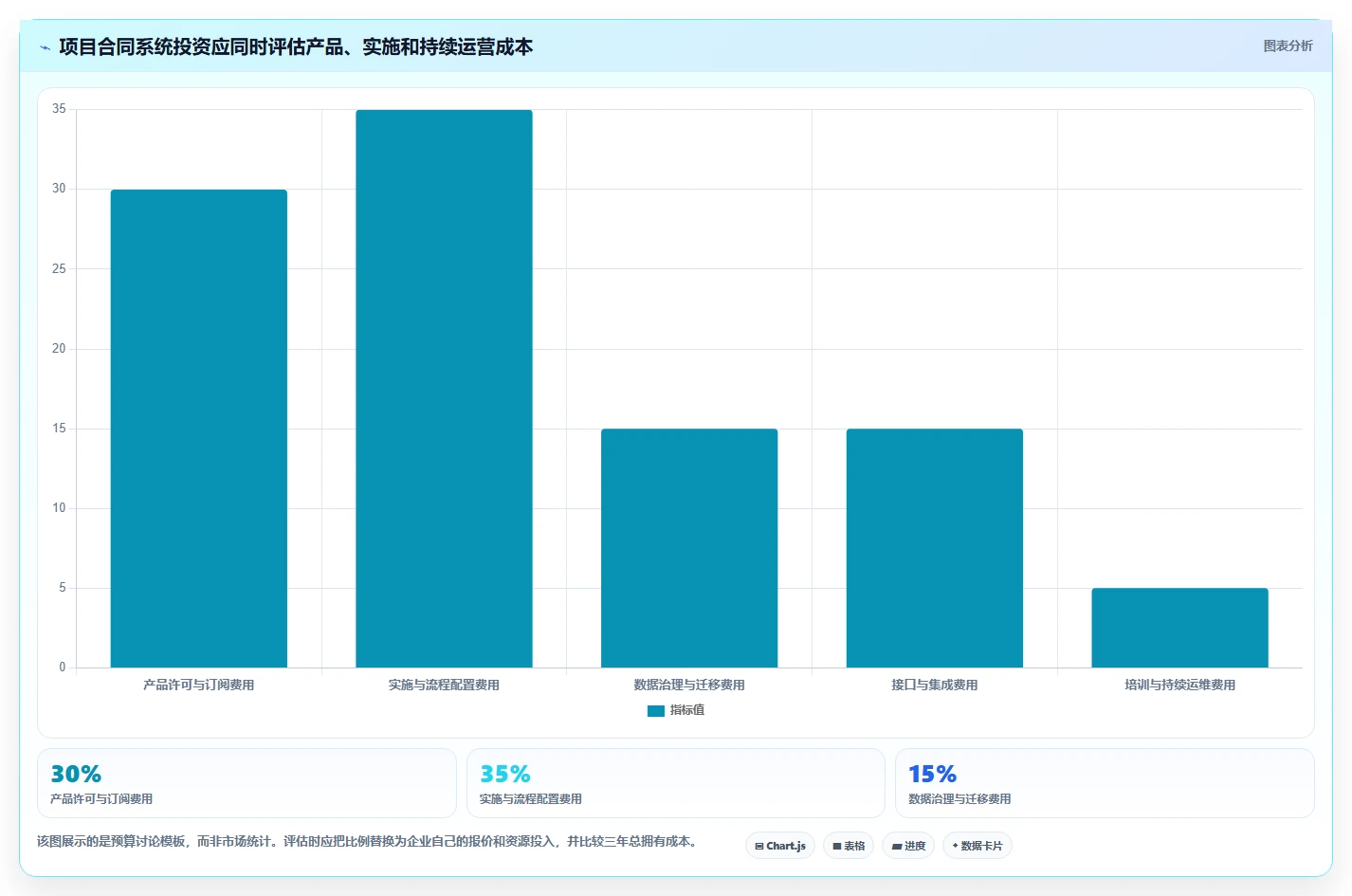Screen dimensions: 1352x896
Task: Click the 指标值 legend label
Action: 687,710
